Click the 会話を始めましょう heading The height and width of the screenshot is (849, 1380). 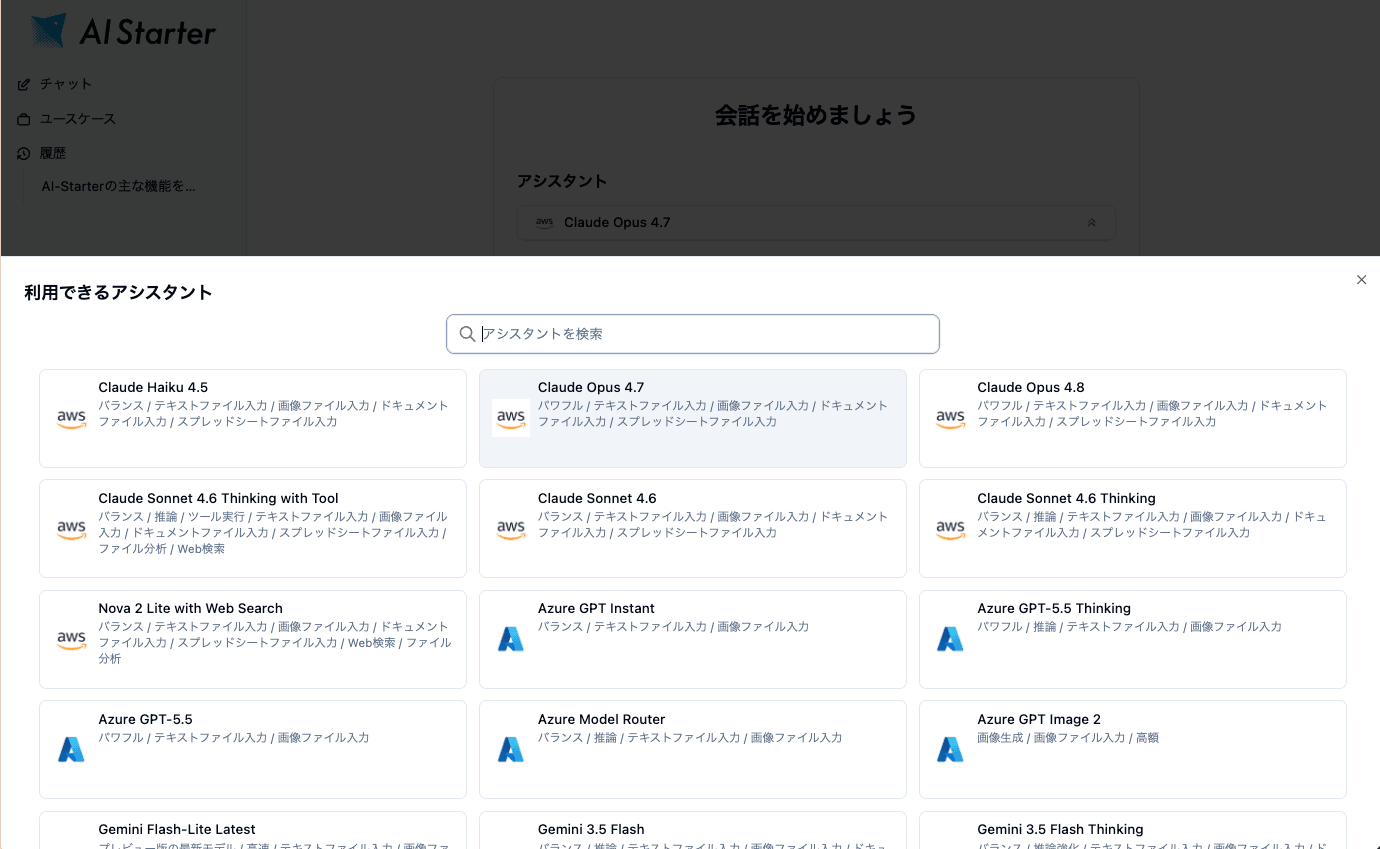coord(816,115)
